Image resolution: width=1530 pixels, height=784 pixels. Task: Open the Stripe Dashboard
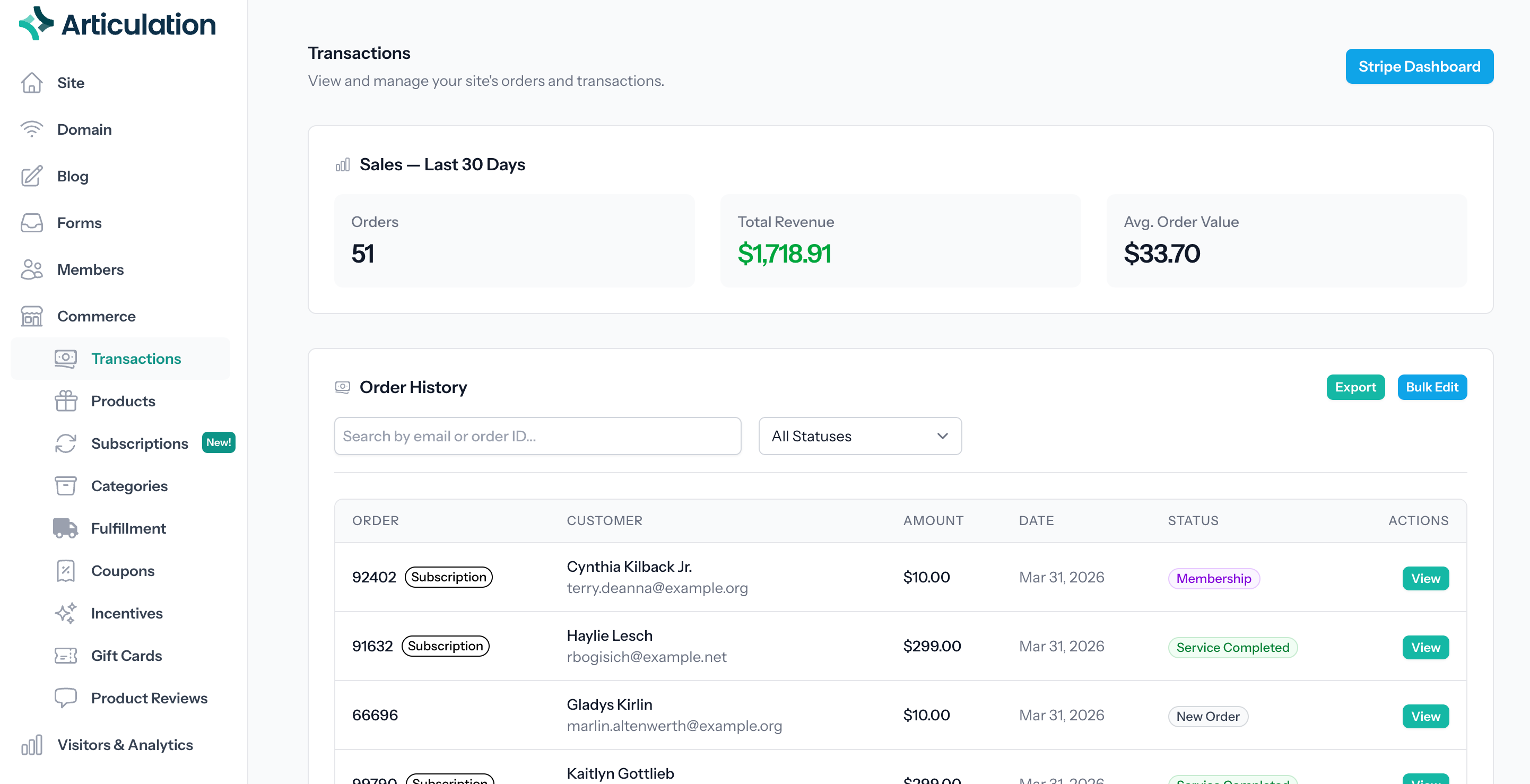[1420, 66]
